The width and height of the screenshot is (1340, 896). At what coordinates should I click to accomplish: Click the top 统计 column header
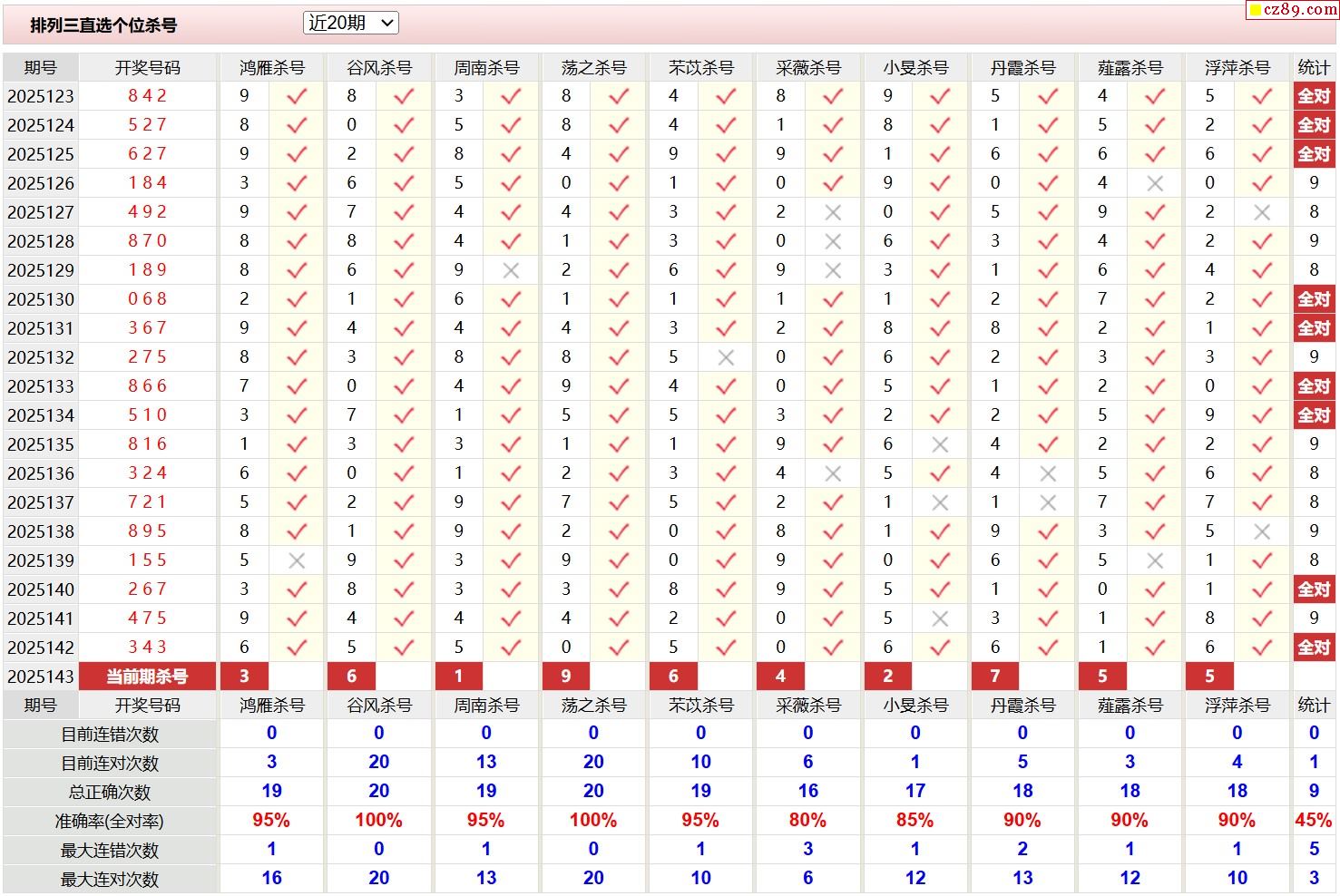[x=1314, y=68]
